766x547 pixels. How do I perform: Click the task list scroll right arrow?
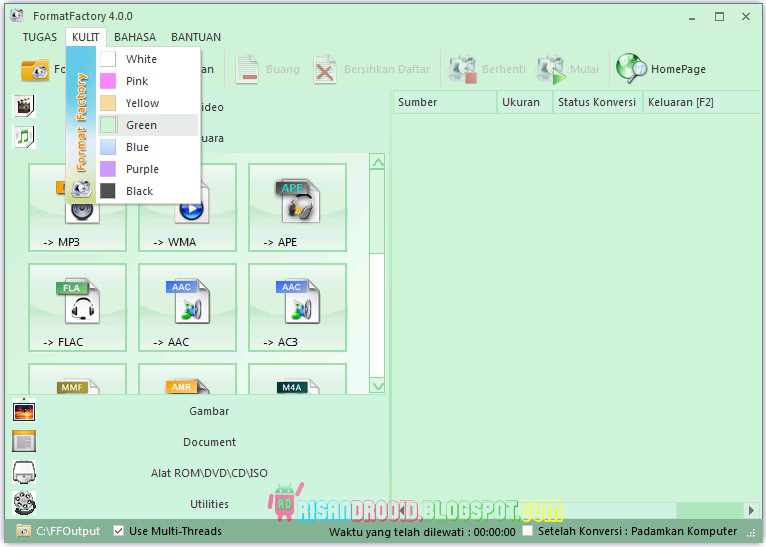[751, 511]
